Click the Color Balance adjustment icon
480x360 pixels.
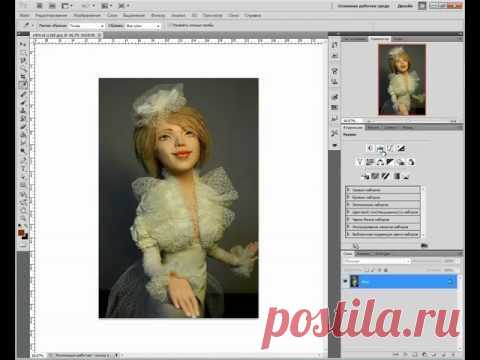pyautogui.click(x=380, y=162)
